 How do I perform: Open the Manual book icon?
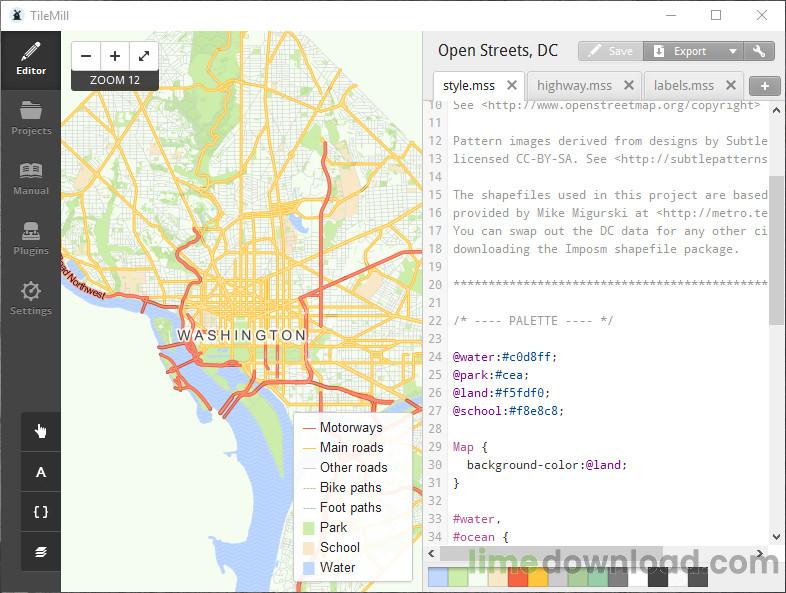point(31,179)
